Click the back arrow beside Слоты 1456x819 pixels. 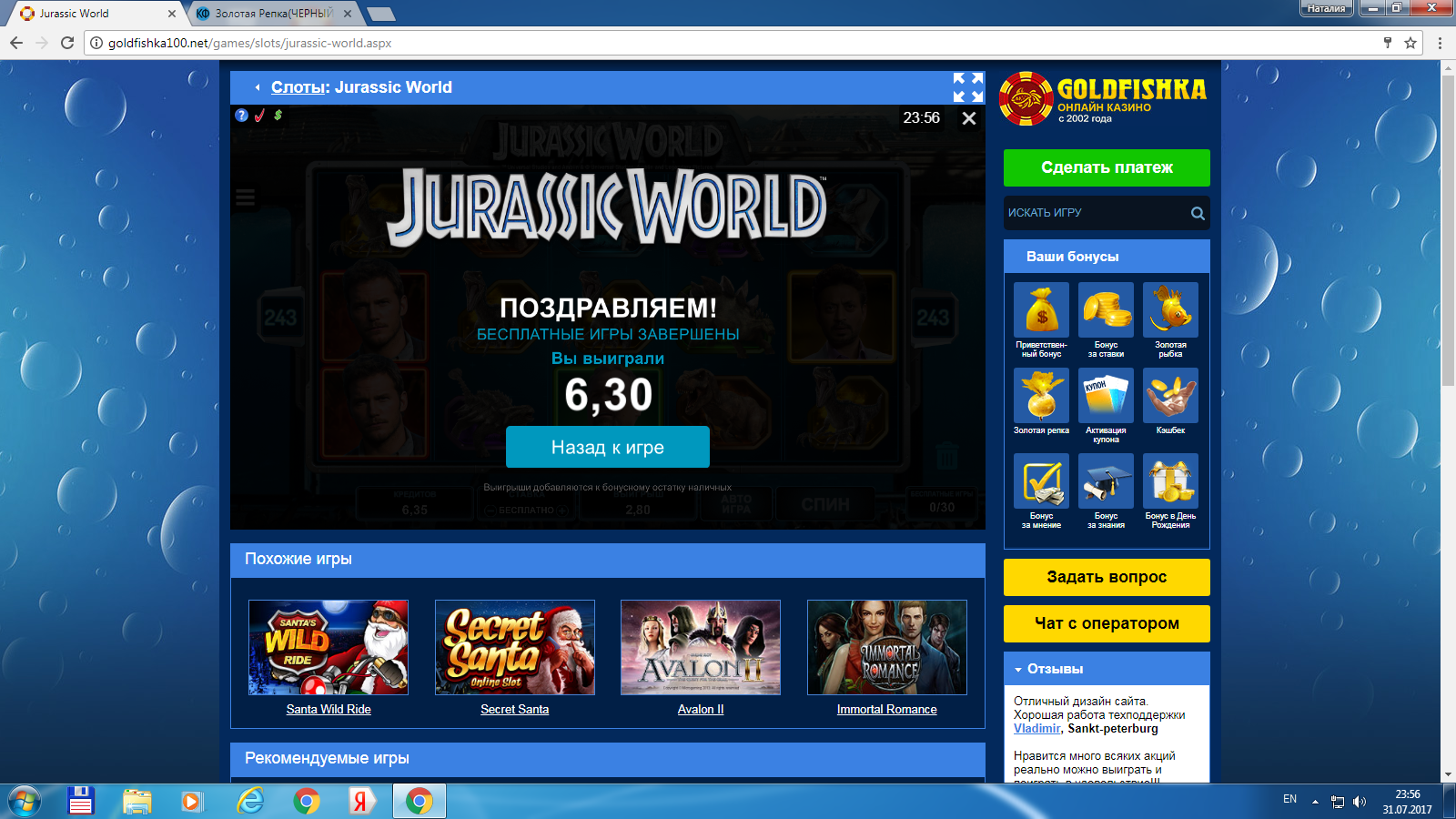[x=258, y=87]
